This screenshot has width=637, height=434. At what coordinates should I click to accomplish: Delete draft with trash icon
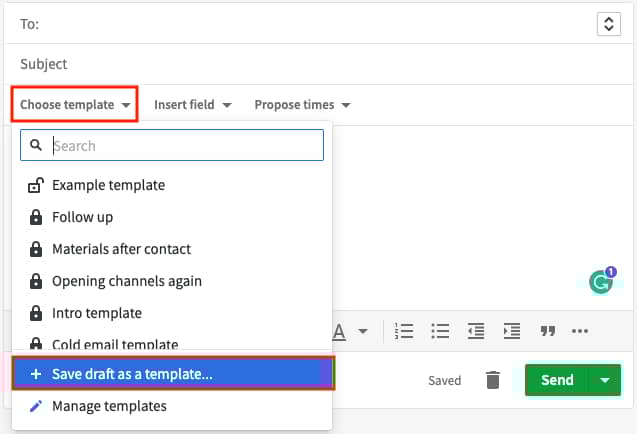pyautogui.click(x=493, y=380)
